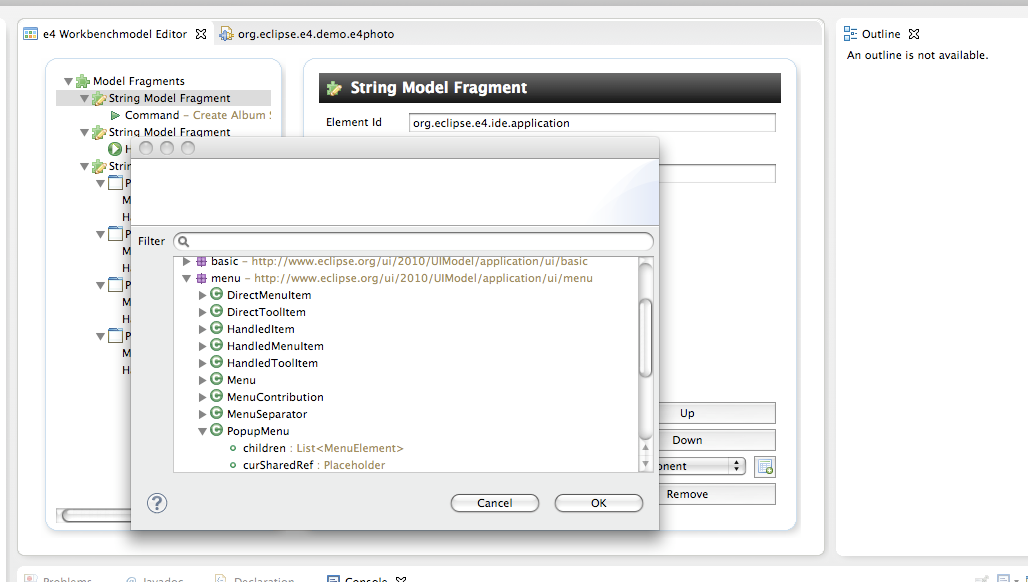Expand the HandledMenuItem node
The height and width of the screenshot is (582, 1028).
(203, 346)
